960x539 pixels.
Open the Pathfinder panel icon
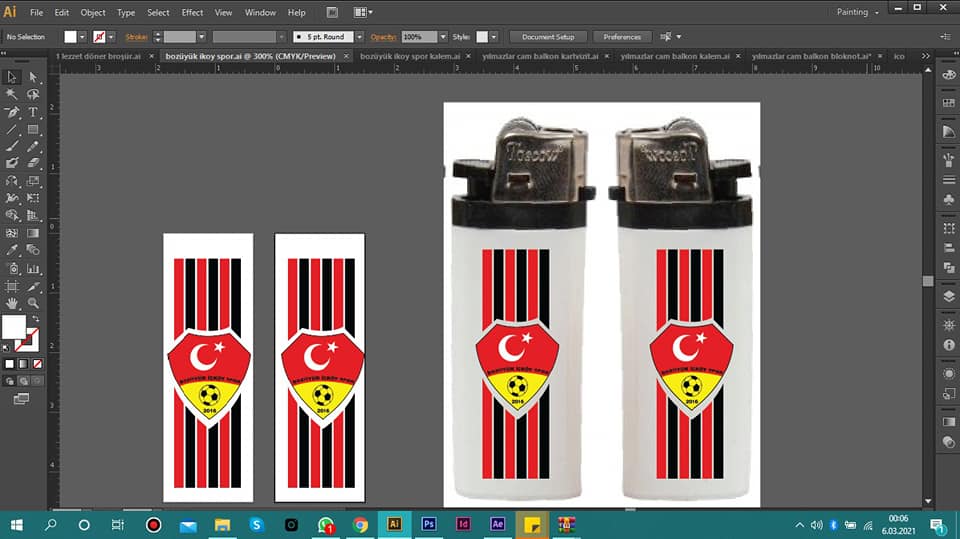(949, 268)
